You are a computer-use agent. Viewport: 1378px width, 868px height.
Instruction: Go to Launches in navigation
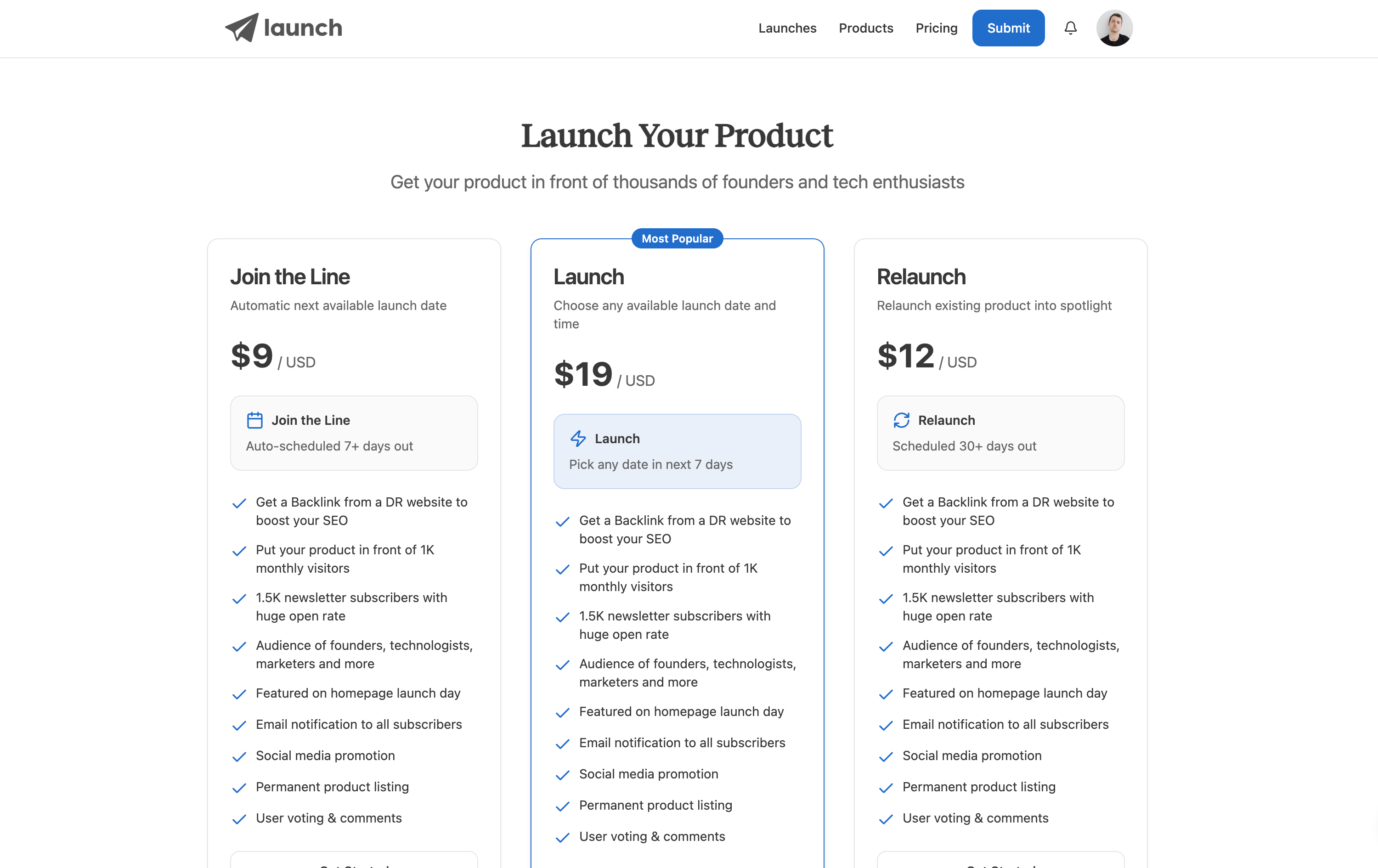click(787, 28)
